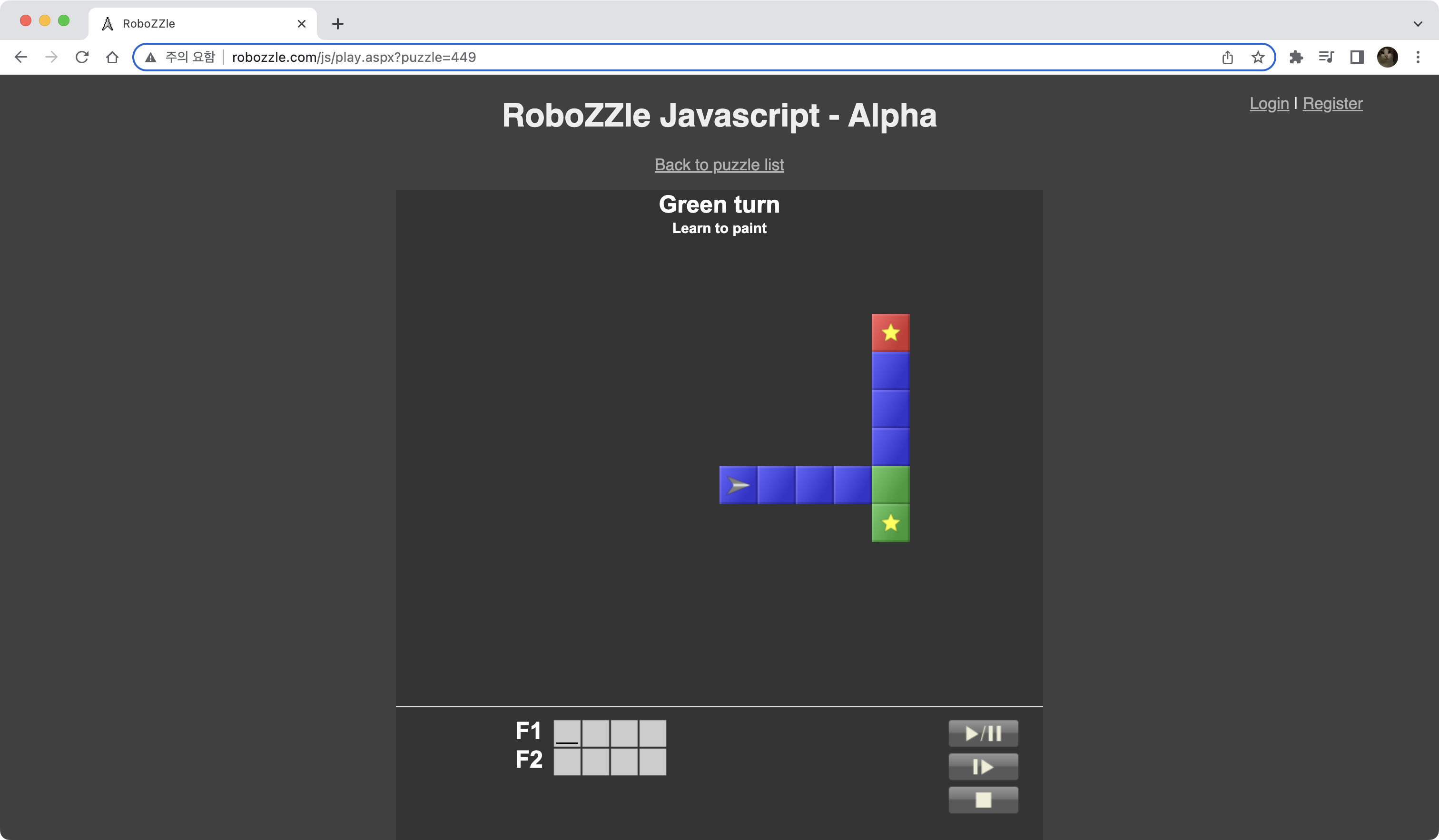Open the Register link
The height and width of the screenshot is (840, 1439).
tap(1332, 103)
